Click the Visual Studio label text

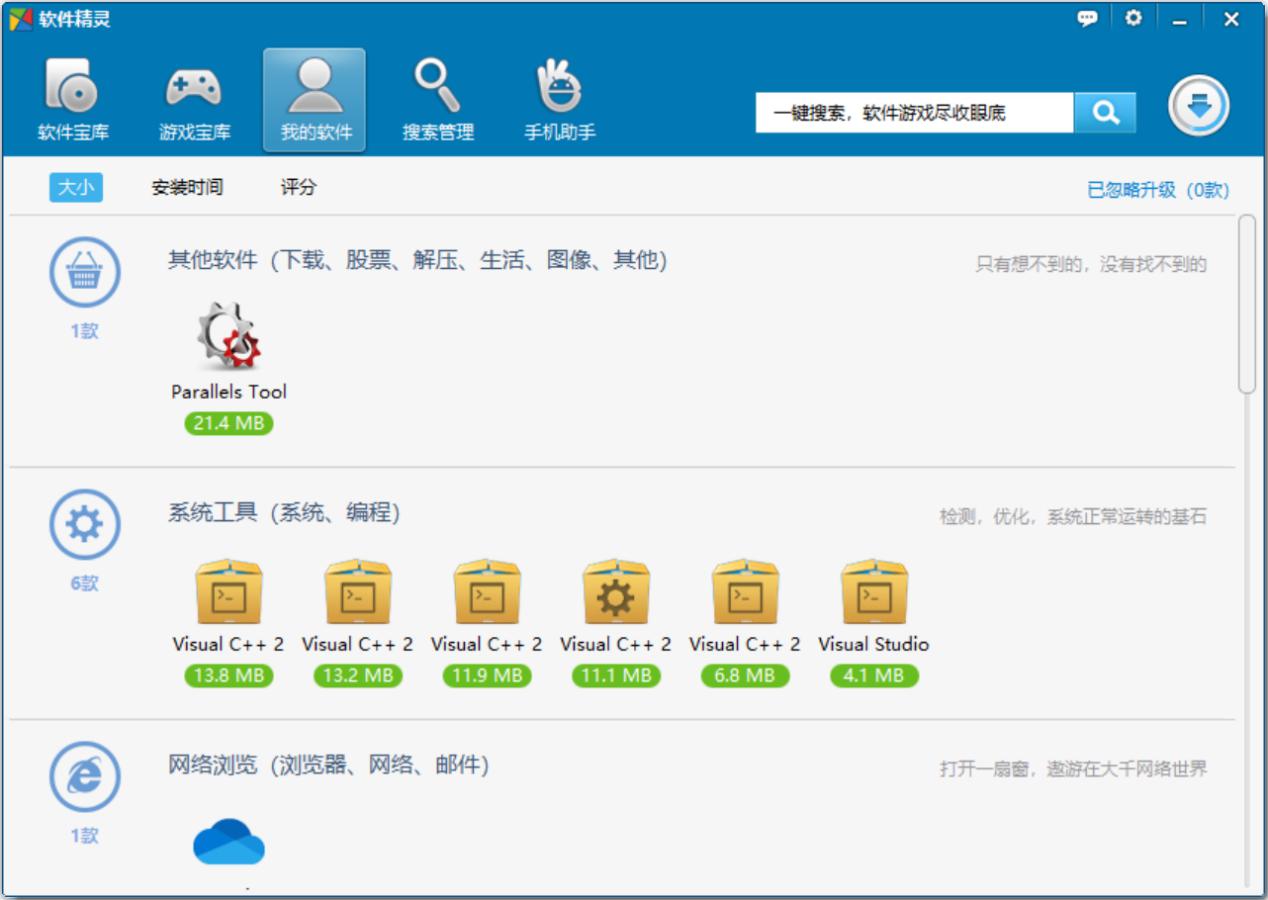(x=874, y=644)
